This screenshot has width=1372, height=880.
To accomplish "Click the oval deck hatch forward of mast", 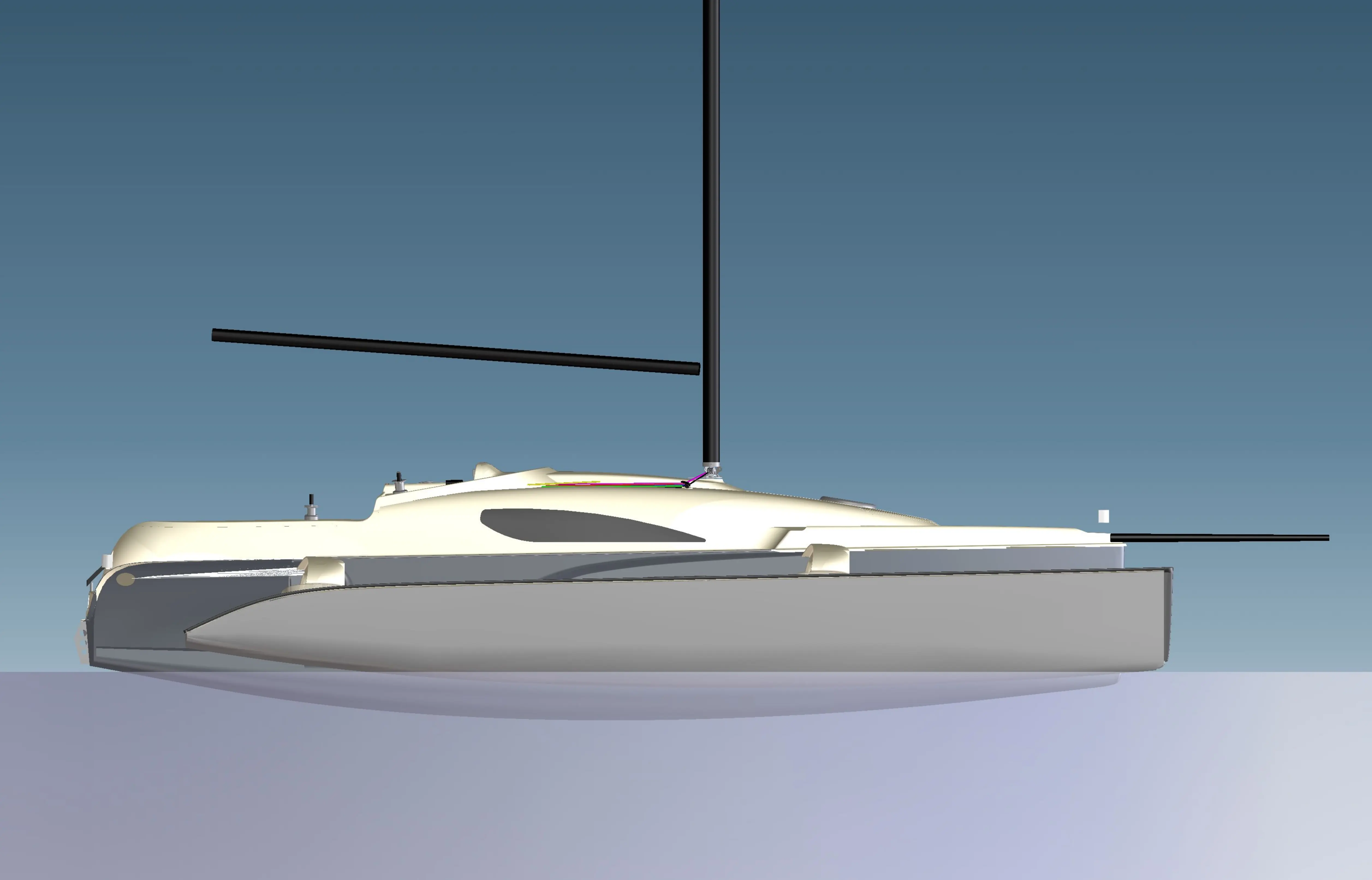I will 848,502.
